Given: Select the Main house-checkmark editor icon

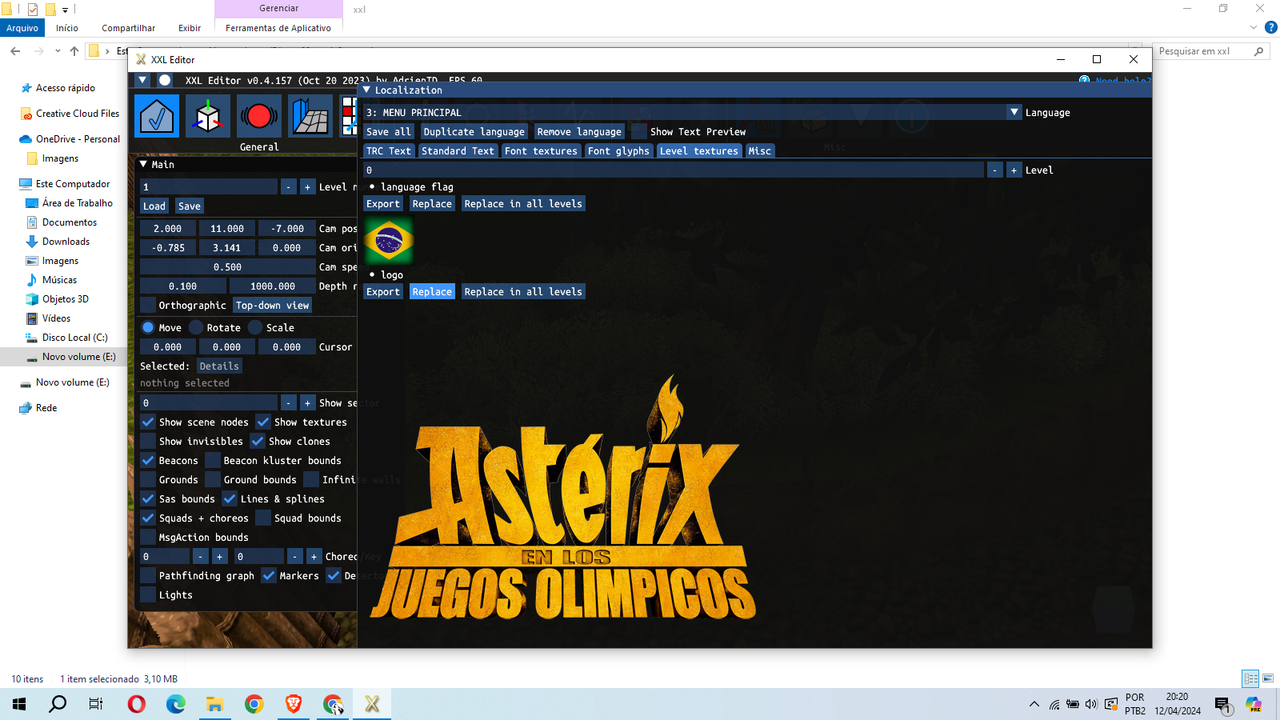Looking at the screenshot, I should point(157,116).
